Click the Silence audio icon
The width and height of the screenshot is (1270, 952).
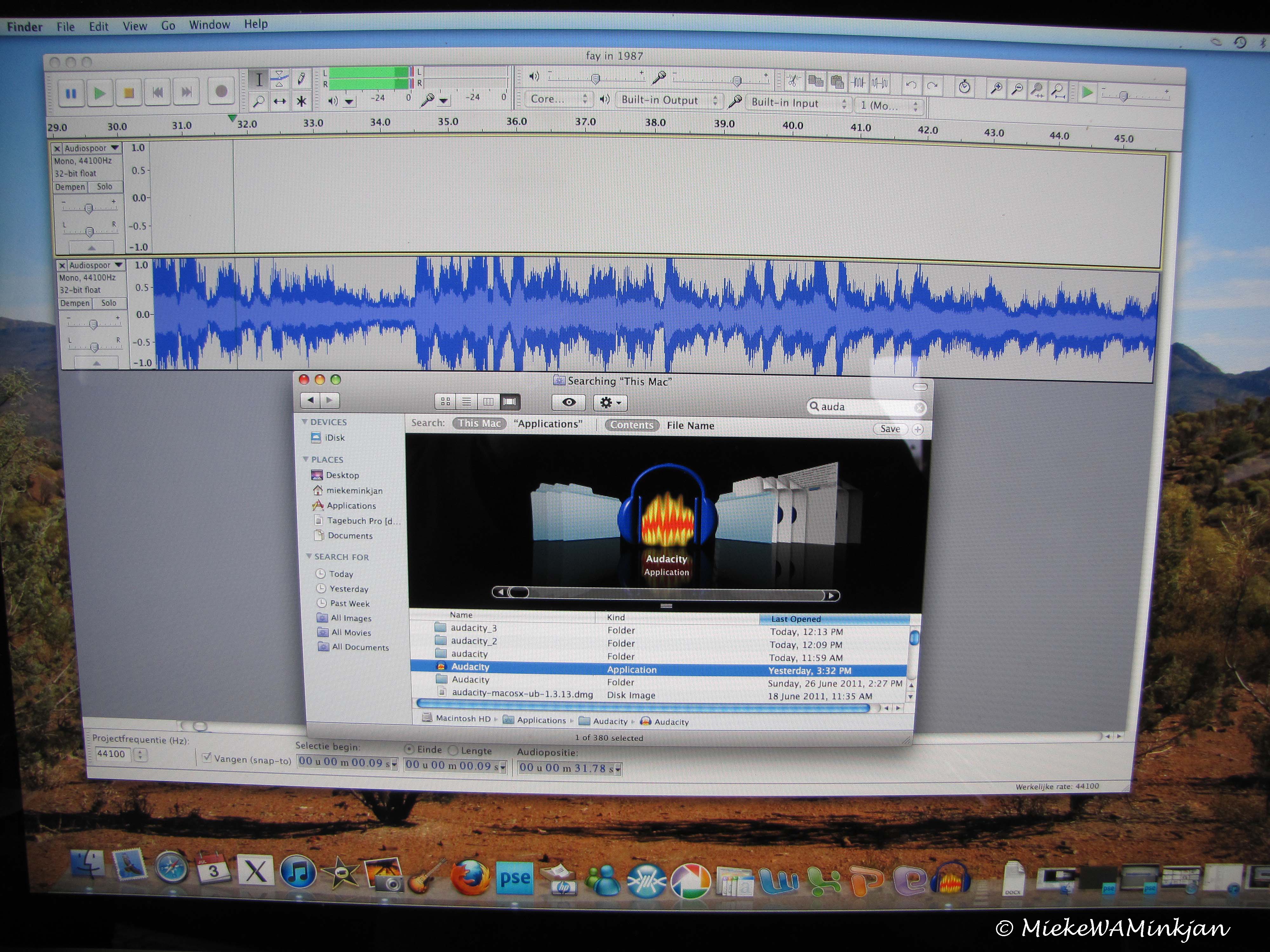click(x=879, y=83)
